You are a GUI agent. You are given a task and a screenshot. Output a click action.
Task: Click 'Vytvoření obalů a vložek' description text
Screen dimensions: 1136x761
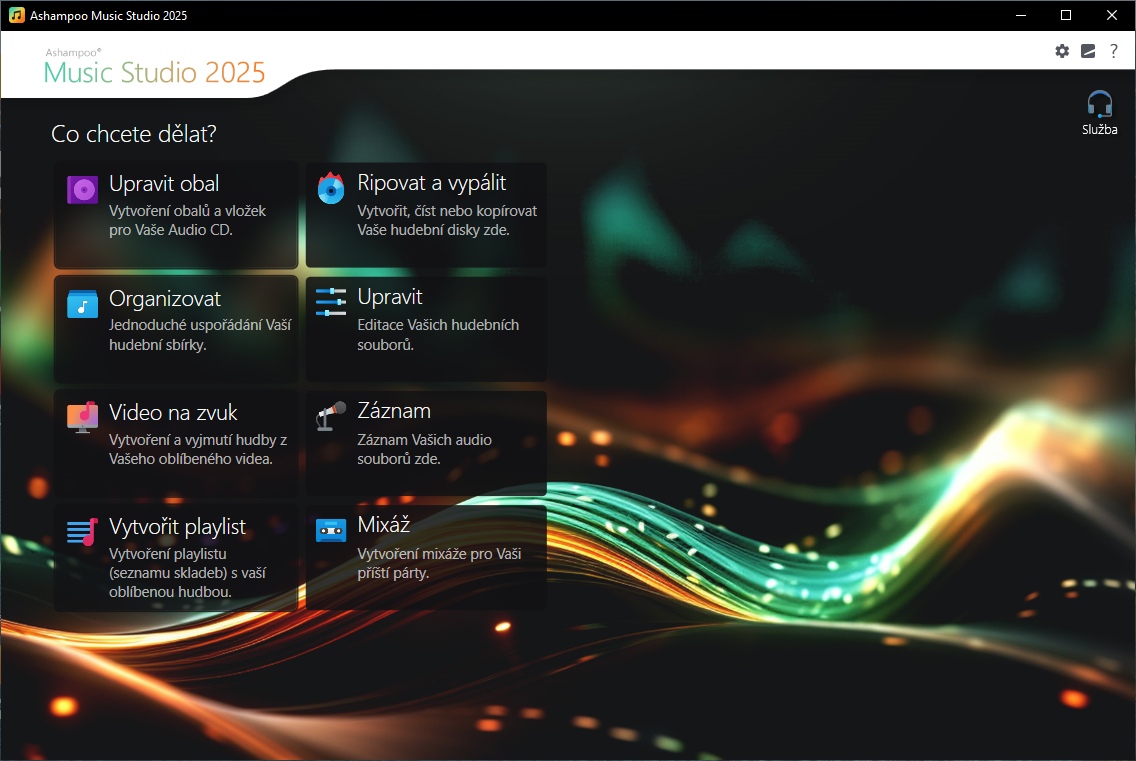pos(188,220)
